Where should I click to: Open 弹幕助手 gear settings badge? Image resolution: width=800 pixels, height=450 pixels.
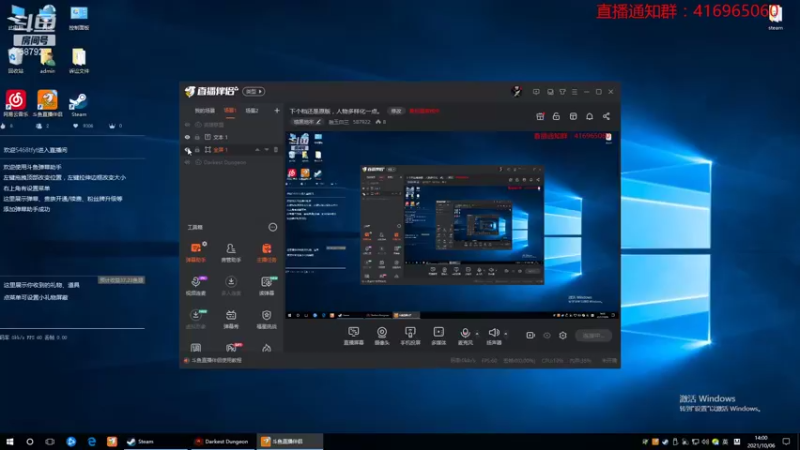click(x=205, y=244)
